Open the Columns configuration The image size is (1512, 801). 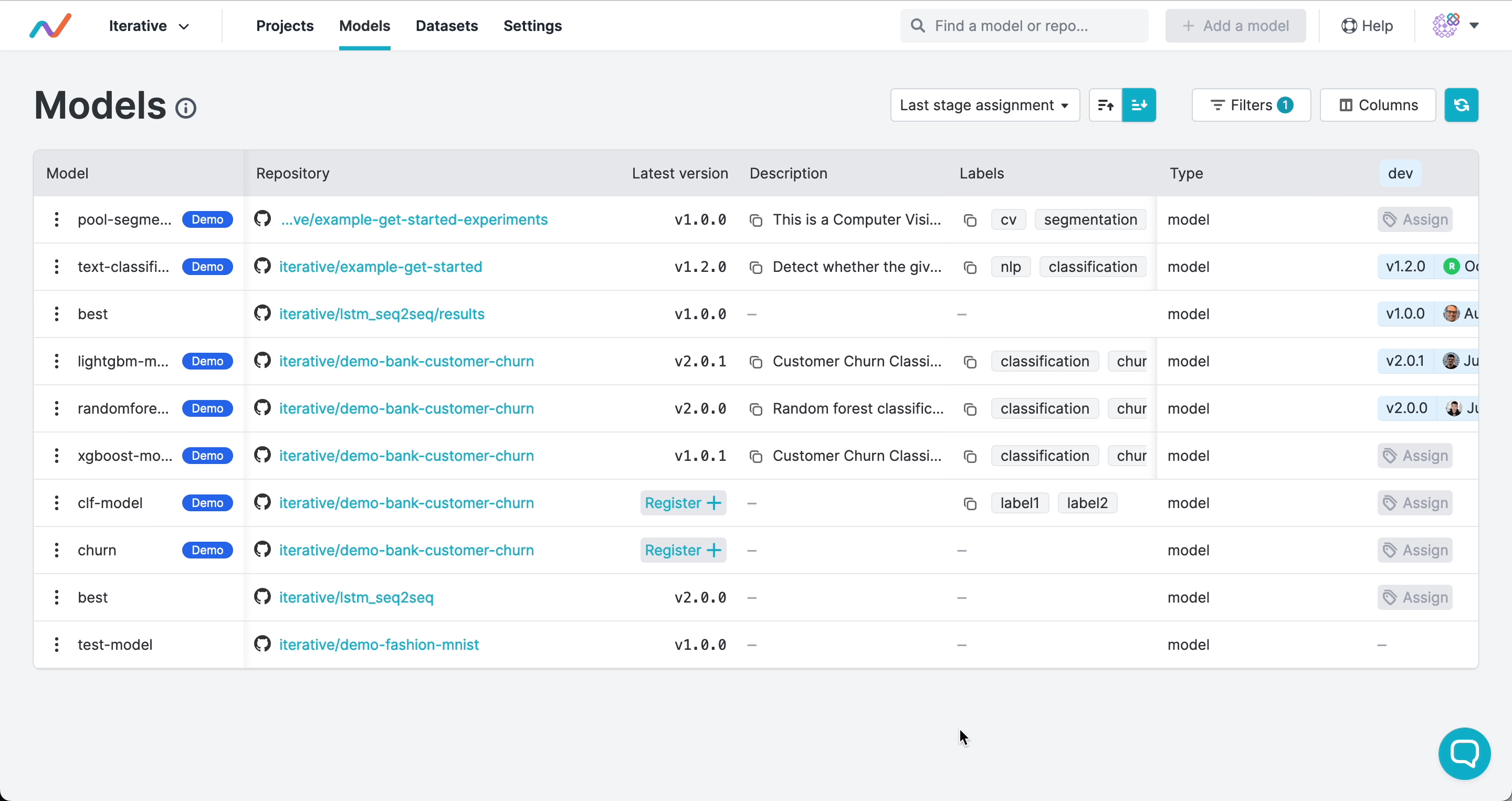tap(1378, 105)
